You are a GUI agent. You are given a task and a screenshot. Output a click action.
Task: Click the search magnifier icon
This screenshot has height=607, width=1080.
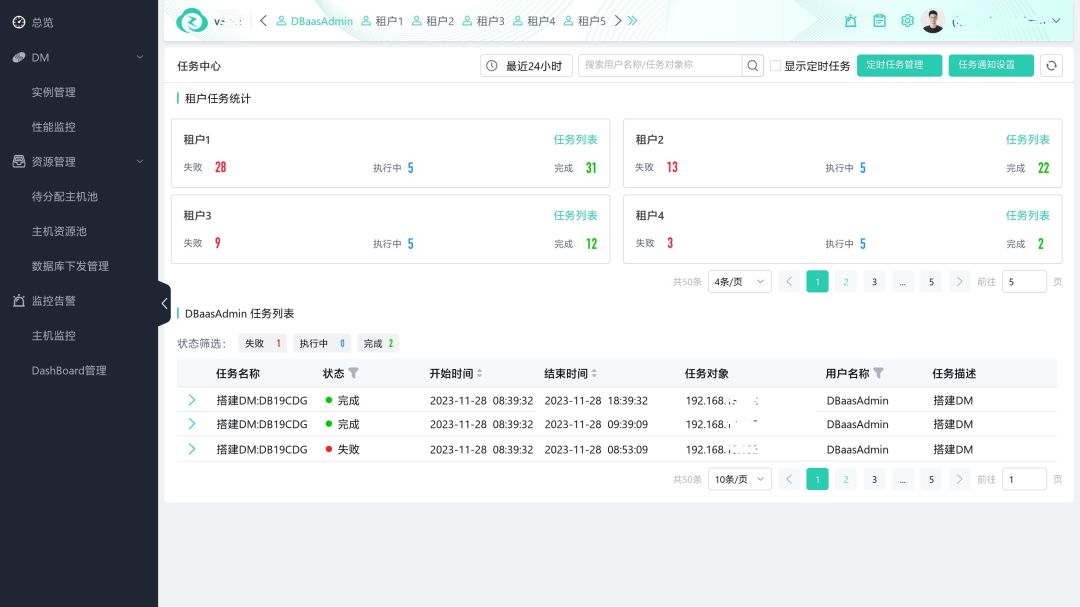point(752,65)
